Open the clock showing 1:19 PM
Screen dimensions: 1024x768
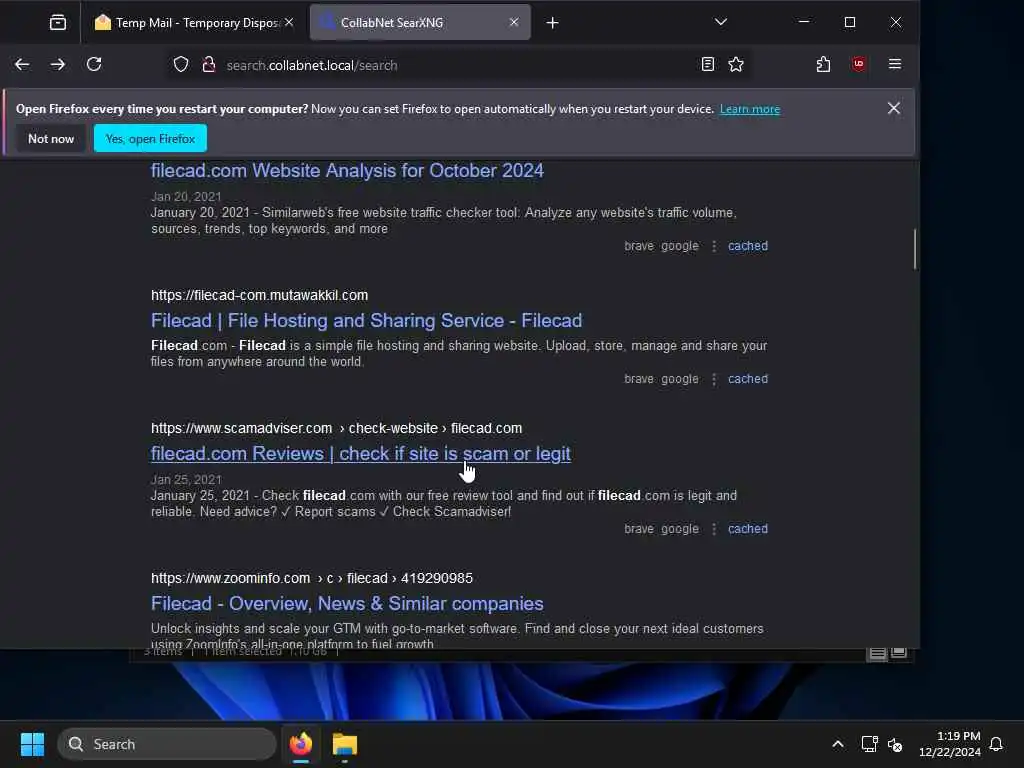(x=950, y=744)
